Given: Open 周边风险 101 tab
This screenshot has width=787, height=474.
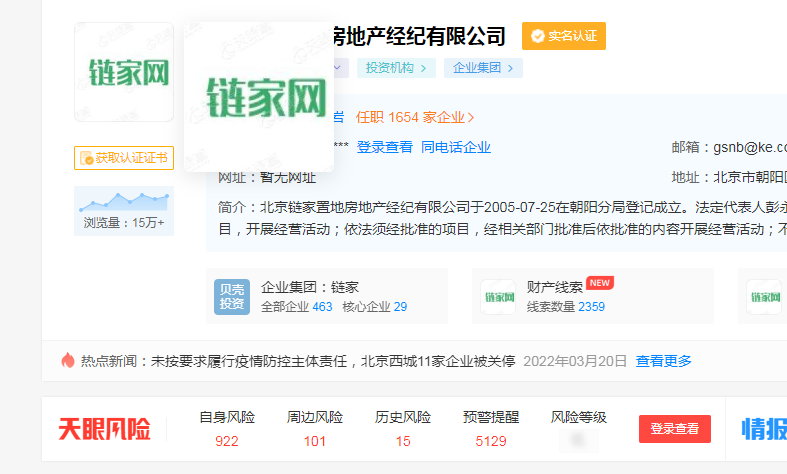Looking at the screenshot, I should (315, 429).
